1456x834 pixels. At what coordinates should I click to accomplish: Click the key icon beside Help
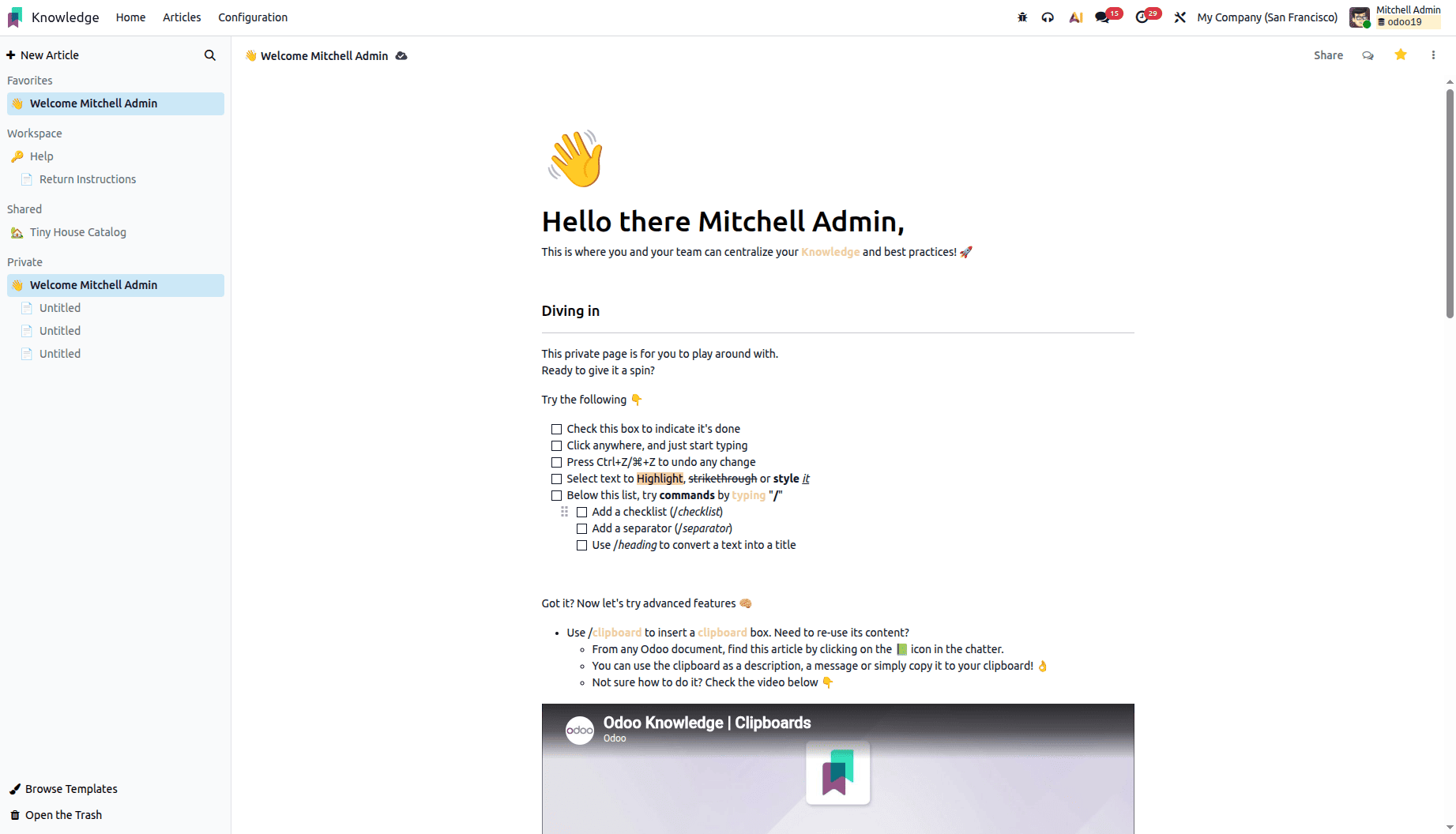coord(17,156)
